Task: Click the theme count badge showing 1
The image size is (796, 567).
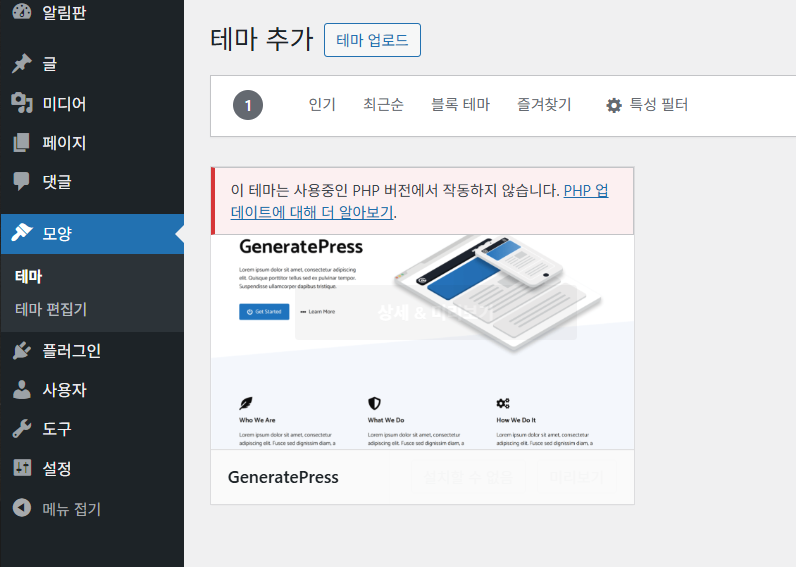Action: (x=248, y=105)
